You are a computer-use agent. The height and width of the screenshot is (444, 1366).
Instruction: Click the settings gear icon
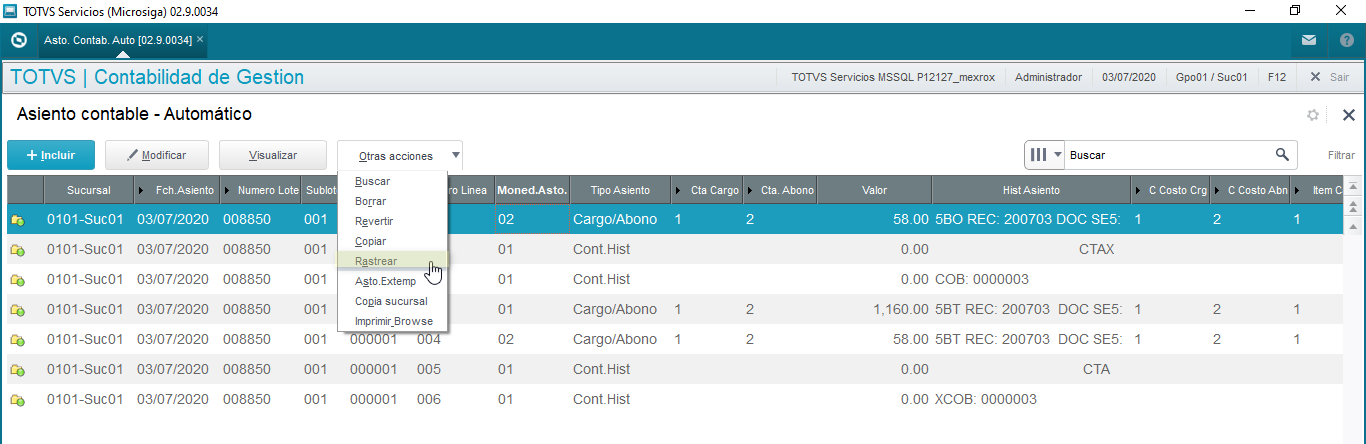[1313, 115]
